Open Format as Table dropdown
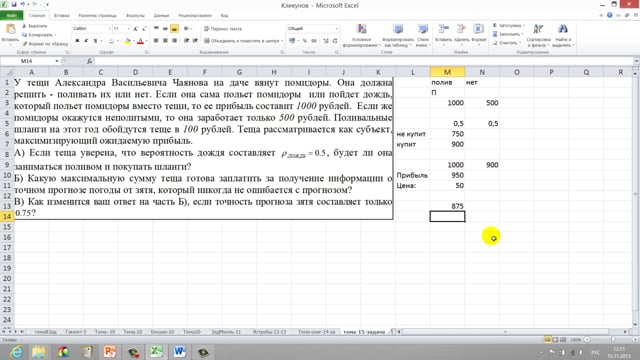This screenshot has height=360, width=640. [398, 36]
